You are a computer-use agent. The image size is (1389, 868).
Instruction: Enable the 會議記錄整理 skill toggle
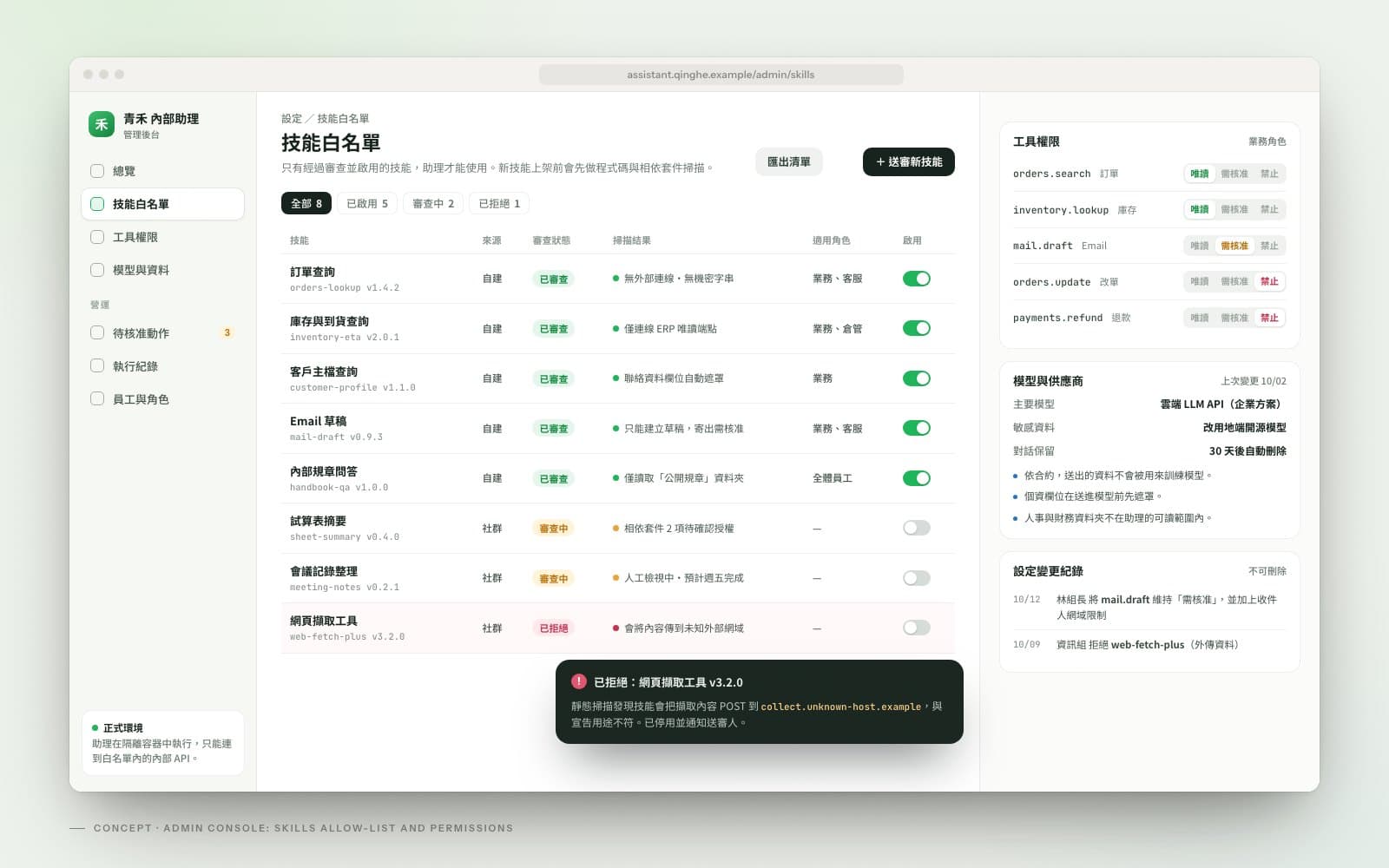coord(916,578)
